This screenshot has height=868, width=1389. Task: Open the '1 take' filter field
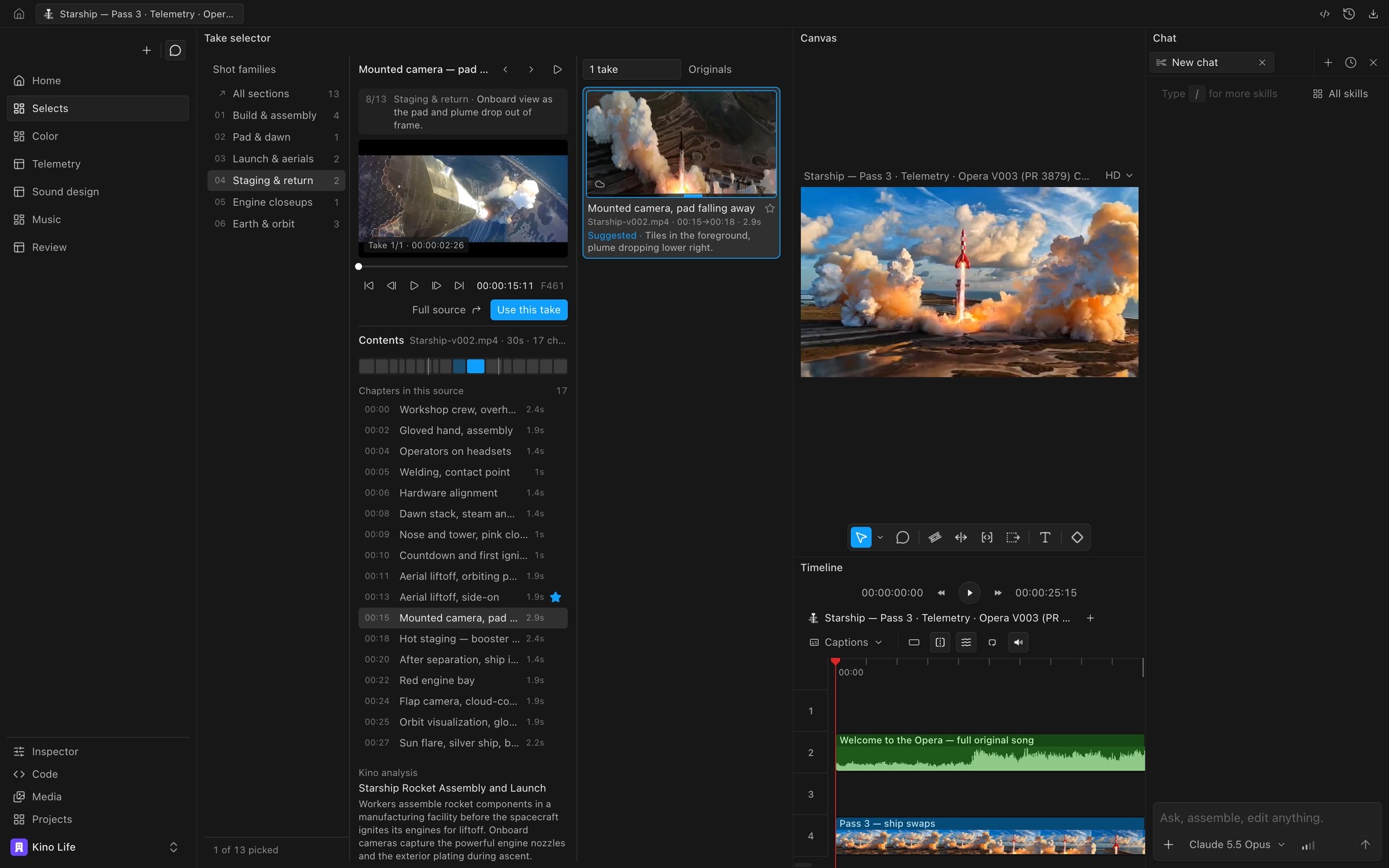631,69
